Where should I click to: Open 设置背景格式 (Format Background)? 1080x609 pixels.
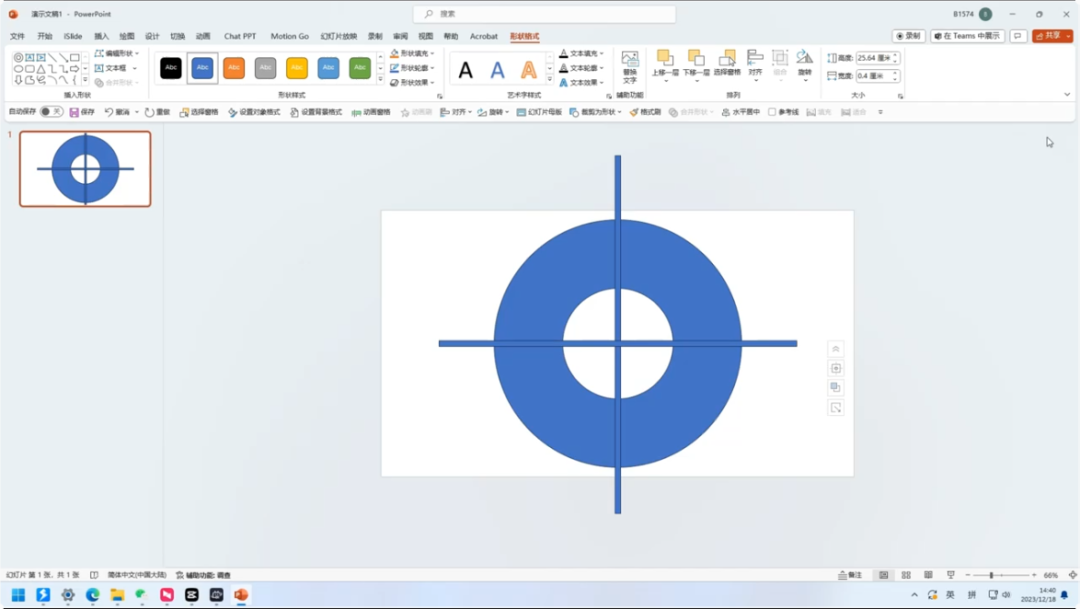tap(316, 112)
